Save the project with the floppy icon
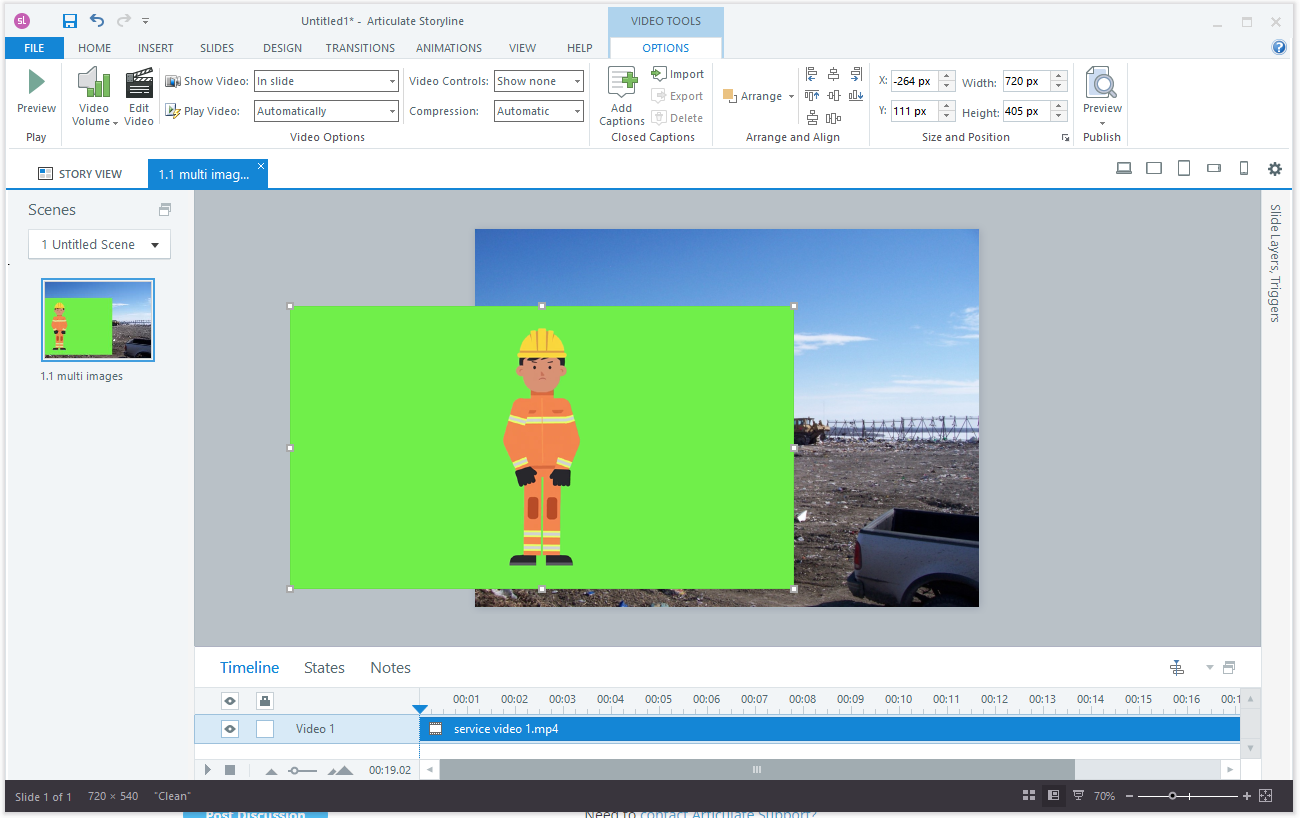Image resolution: width=1300 pixels, height=818 pixels. click(70, 21)
